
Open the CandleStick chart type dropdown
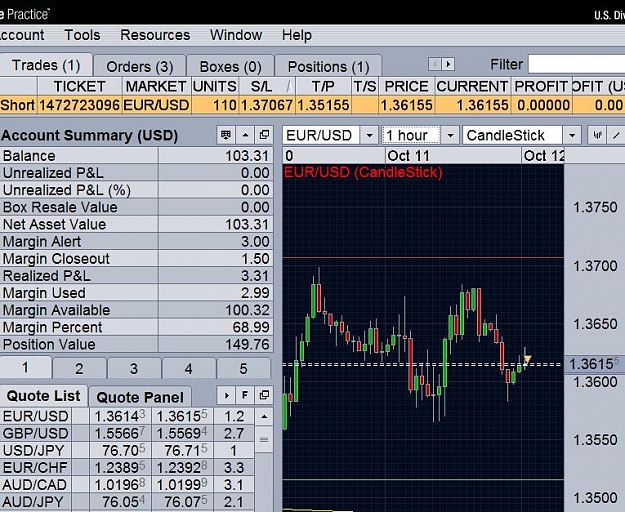(572, 135)
